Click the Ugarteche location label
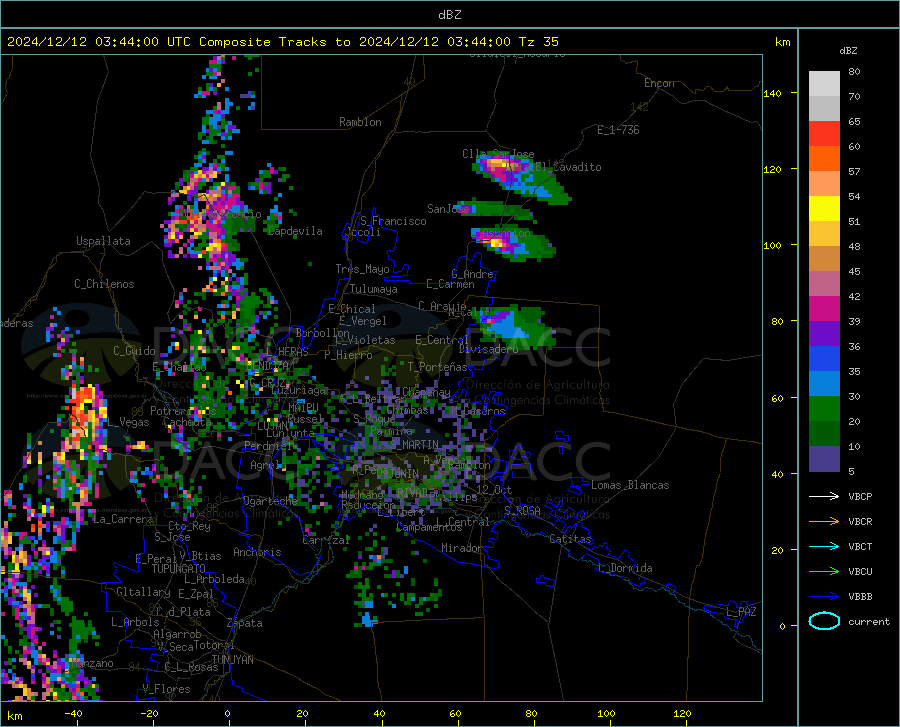The width and height of the screenshot is (900, 727). 270,501
